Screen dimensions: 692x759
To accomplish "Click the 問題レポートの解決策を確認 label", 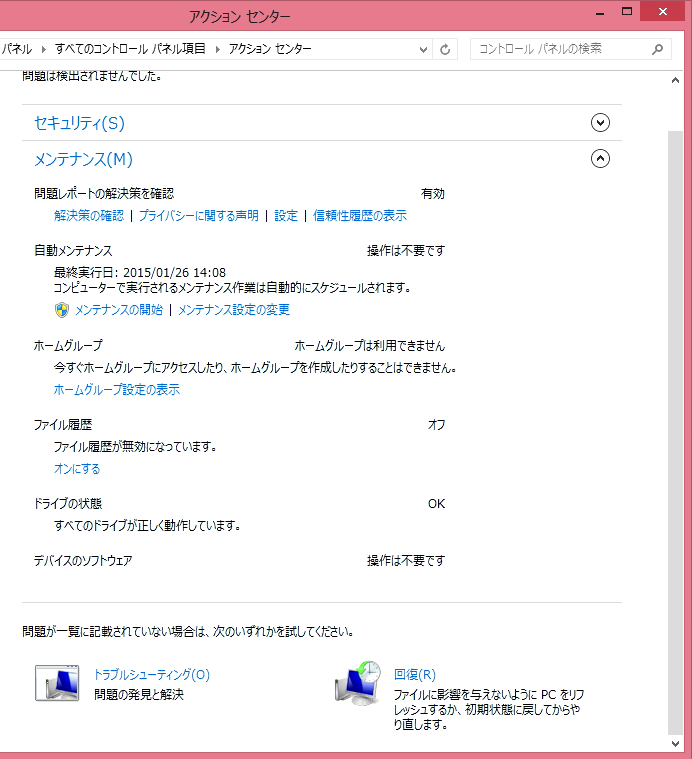I will (104, 194).
